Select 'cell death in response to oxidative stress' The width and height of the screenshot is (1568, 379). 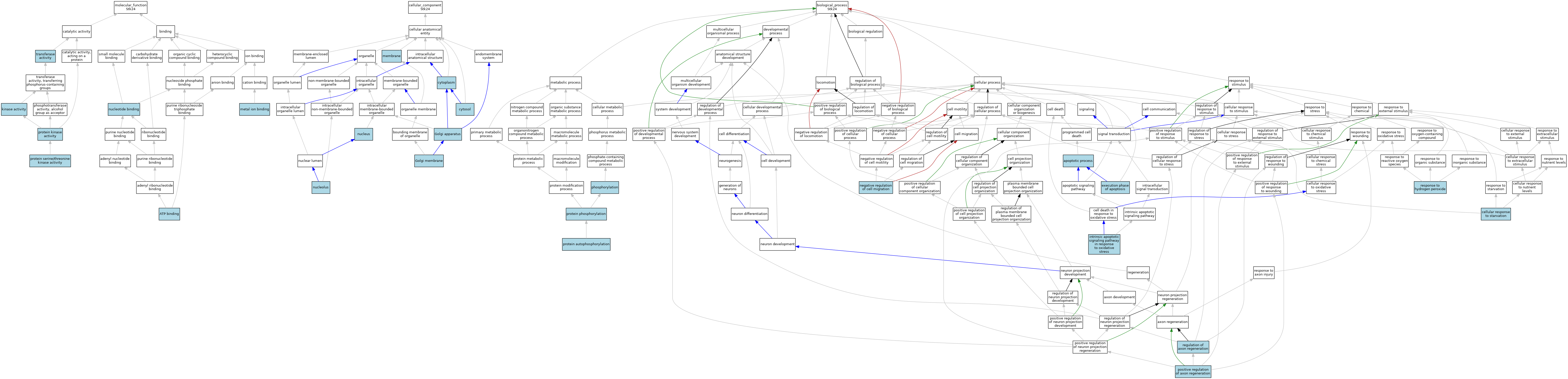[x=1103, y=214]
